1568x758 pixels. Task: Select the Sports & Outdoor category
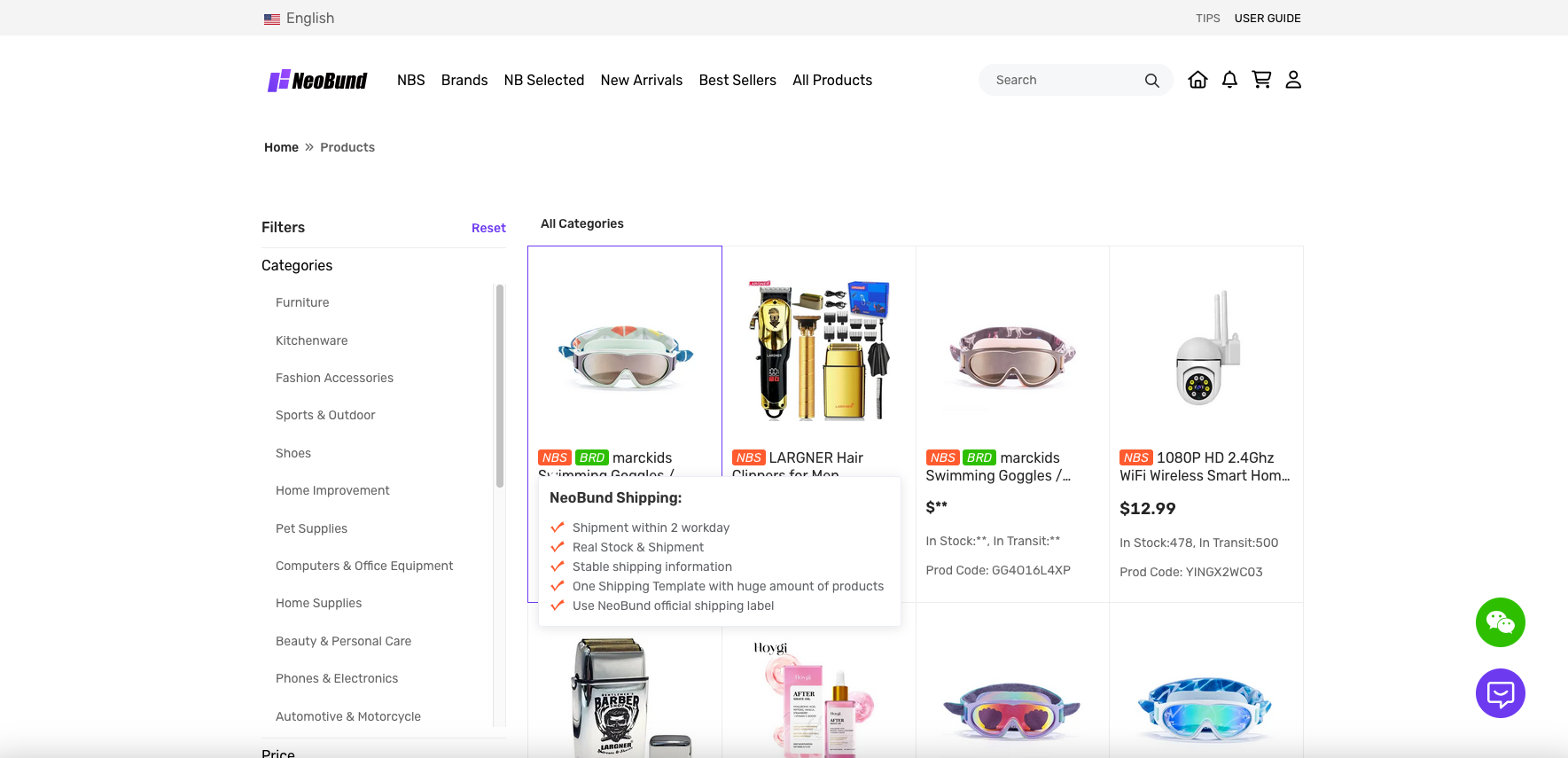[325, 415]
